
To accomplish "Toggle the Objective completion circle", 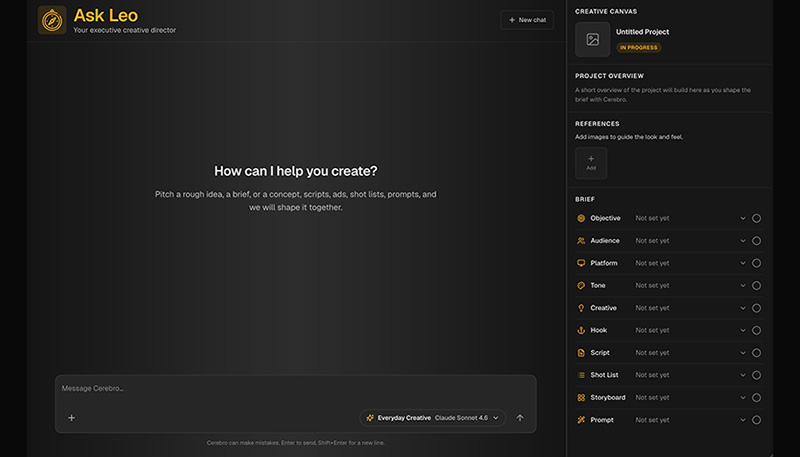I will 756,218.
